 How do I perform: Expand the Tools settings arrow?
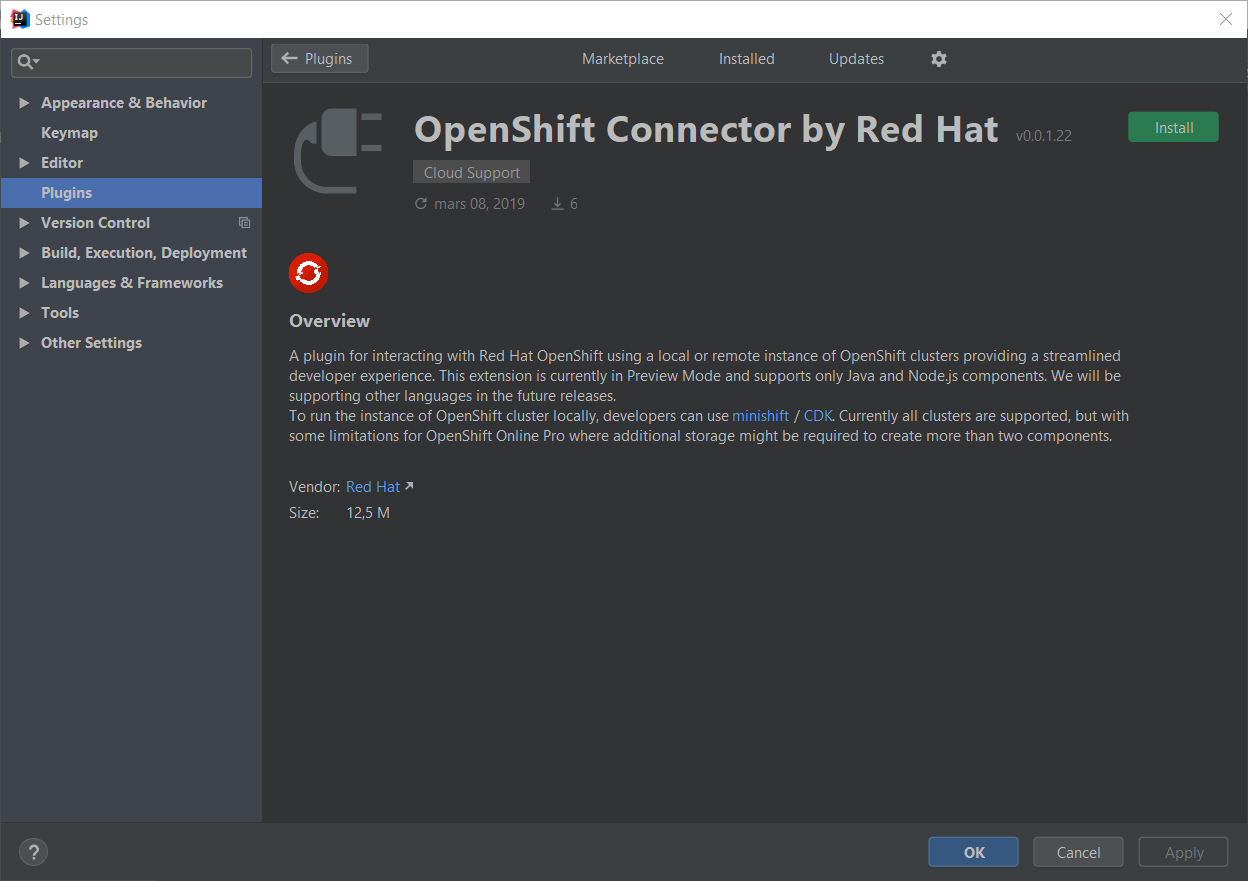tap(24, 313)
